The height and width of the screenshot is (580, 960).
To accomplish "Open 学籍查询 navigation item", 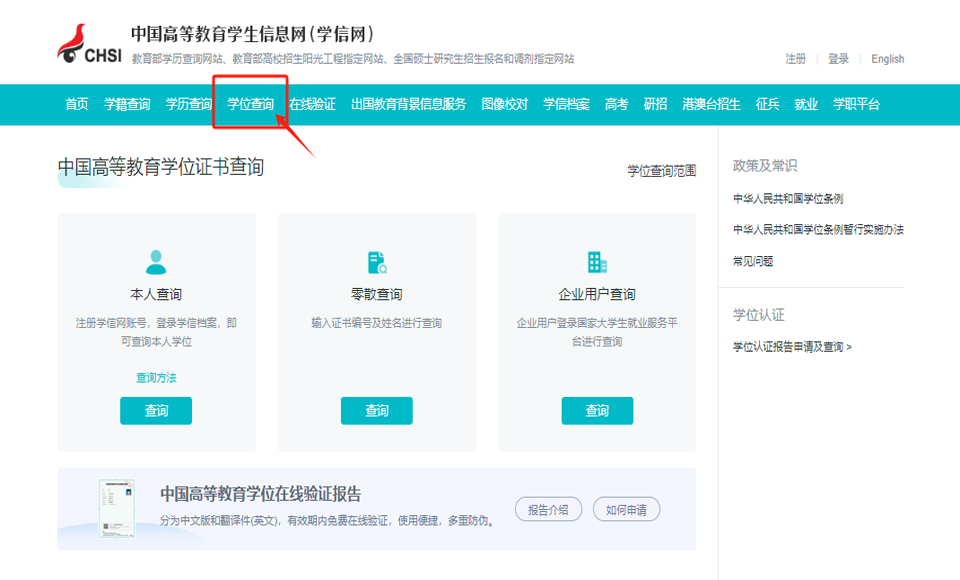I will point(127,104).
